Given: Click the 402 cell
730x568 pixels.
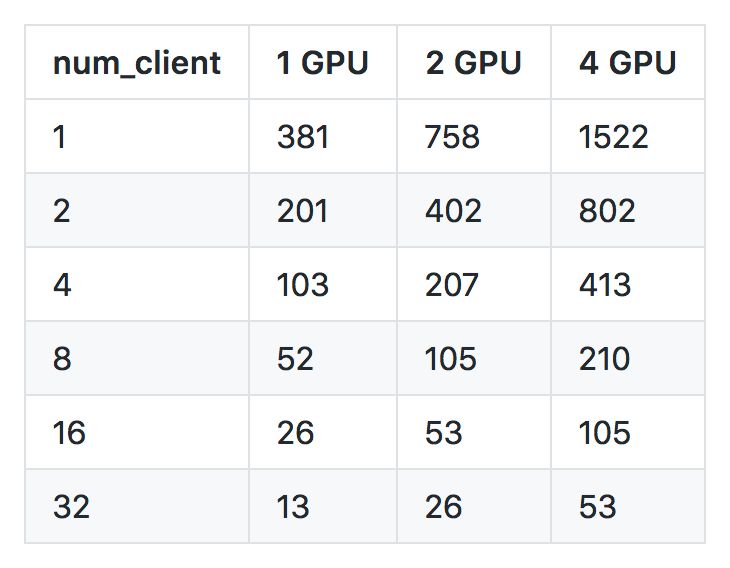Looking at the screenshot, I should click(473, 210).
